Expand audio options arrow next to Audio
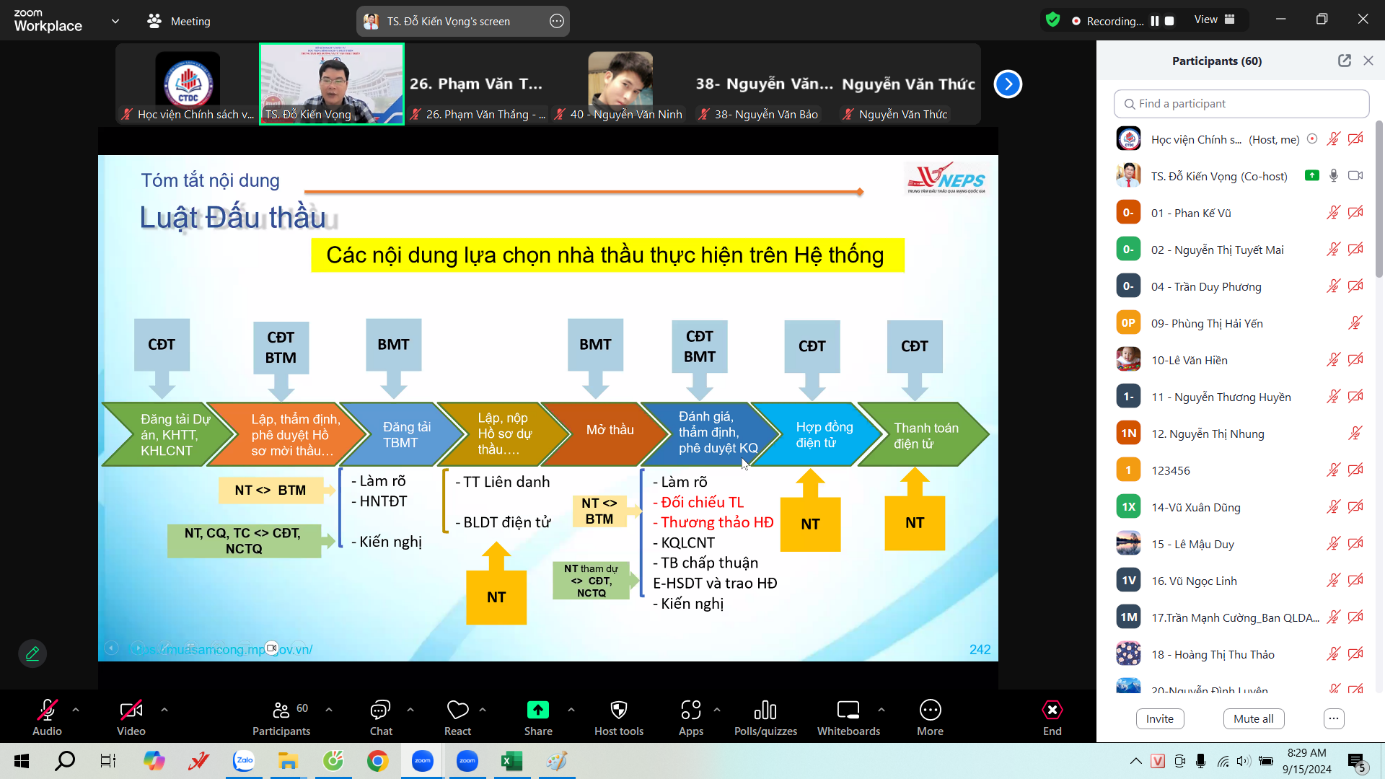This screenshot has width=1385, height=779. pos(75,710)
